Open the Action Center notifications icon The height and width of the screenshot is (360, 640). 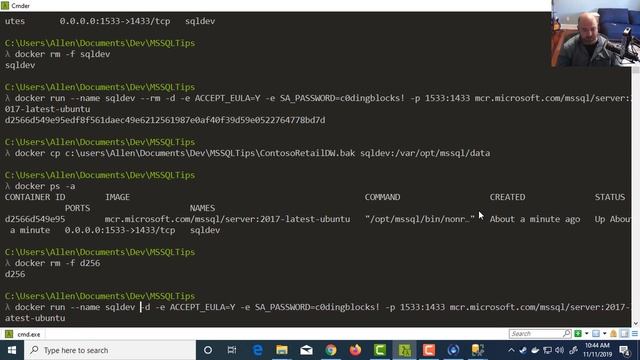pyautogui.click(x=624, y=350)
